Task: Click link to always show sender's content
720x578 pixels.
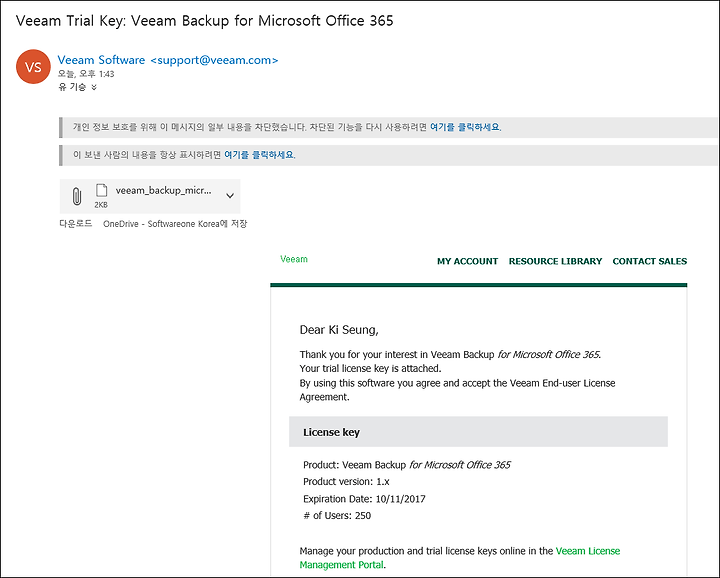Action: tap(259, 155)
